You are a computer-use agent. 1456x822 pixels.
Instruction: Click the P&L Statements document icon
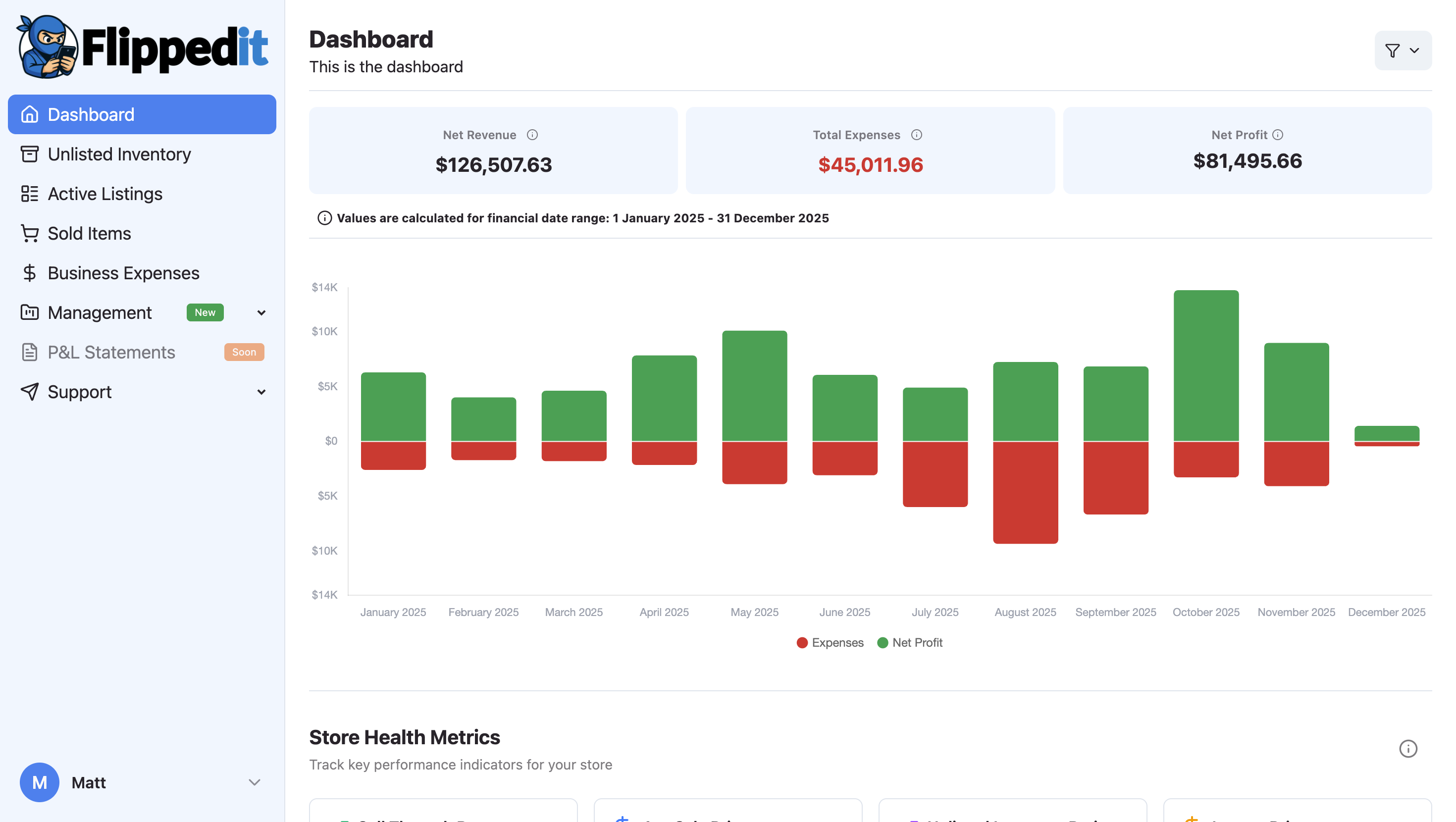[30, 352]
